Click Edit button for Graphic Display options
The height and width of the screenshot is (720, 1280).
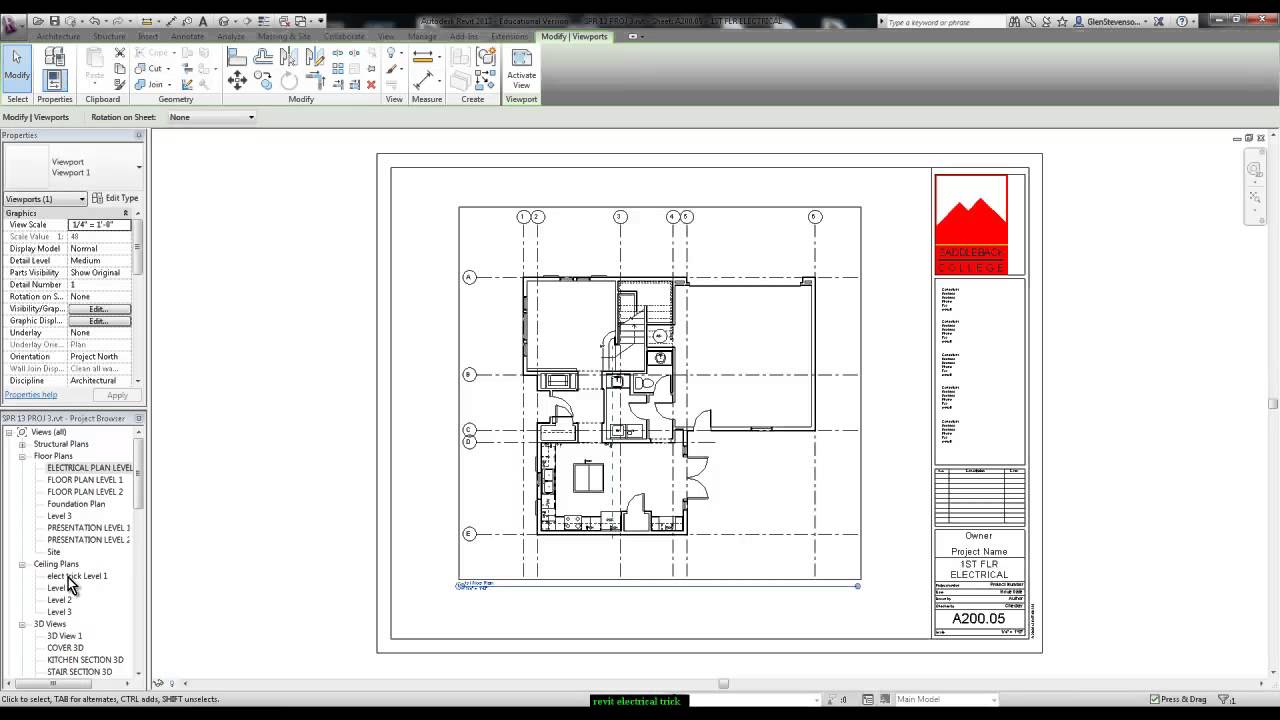tap(98, 321)
